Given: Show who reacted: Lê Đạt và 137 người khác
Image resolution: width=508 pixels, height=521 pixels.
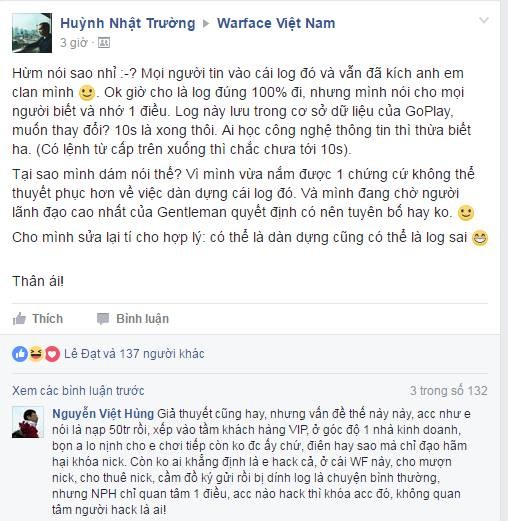Looking at the screenshot, I should click(x=134, y=354).
